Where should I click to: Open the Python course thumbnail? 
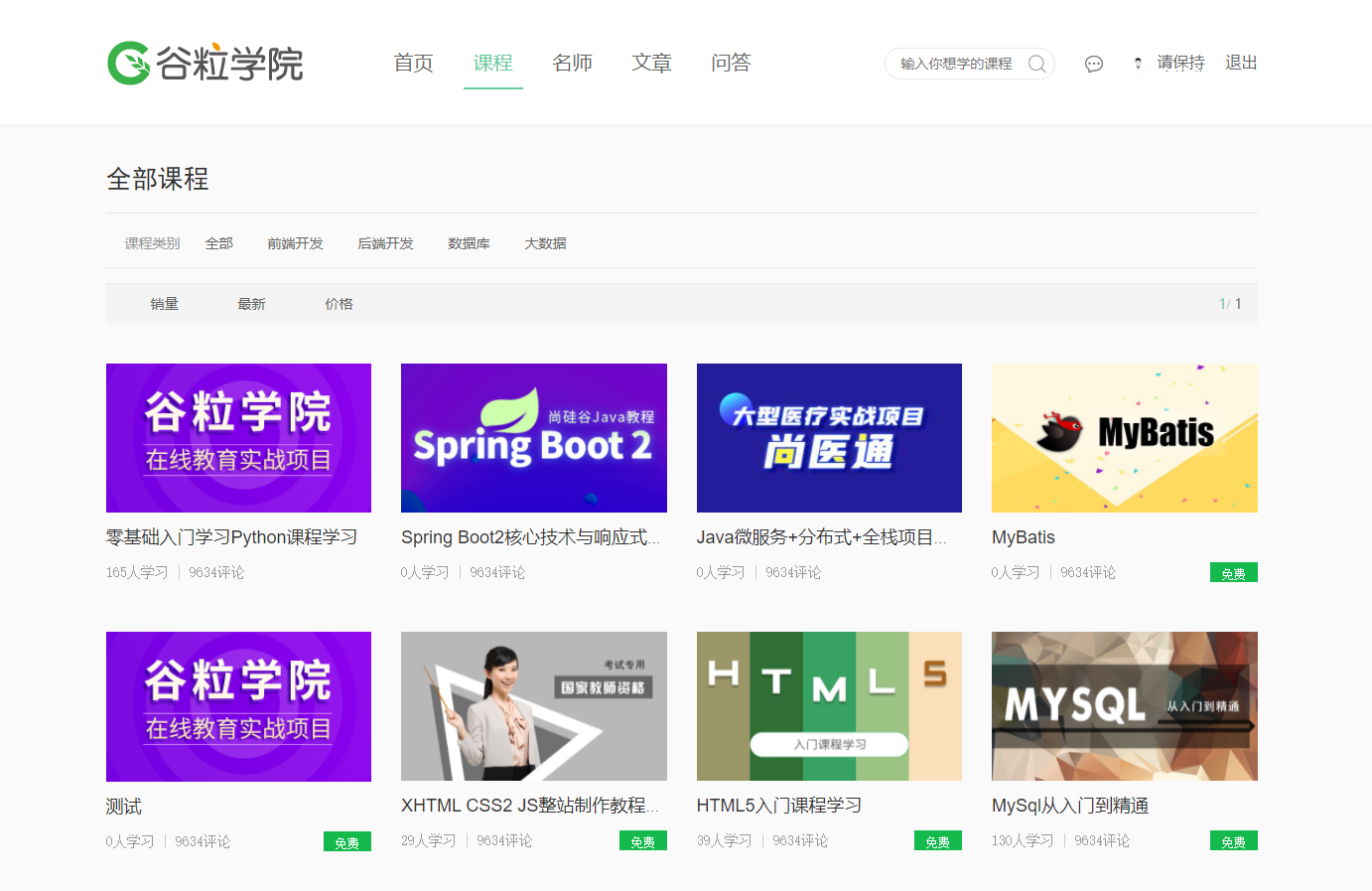point(238,438)
